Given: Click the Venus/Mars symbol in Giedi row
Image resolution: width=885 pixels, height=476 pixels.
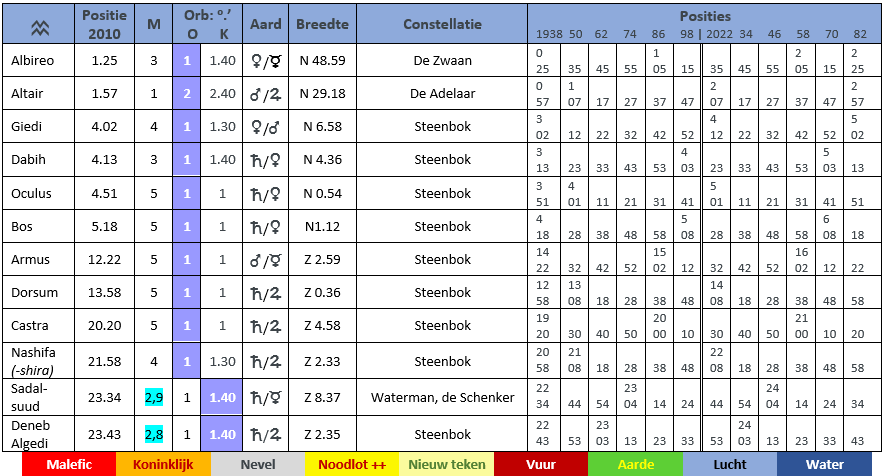Looking at the screenshot, I should coord(265,127).
